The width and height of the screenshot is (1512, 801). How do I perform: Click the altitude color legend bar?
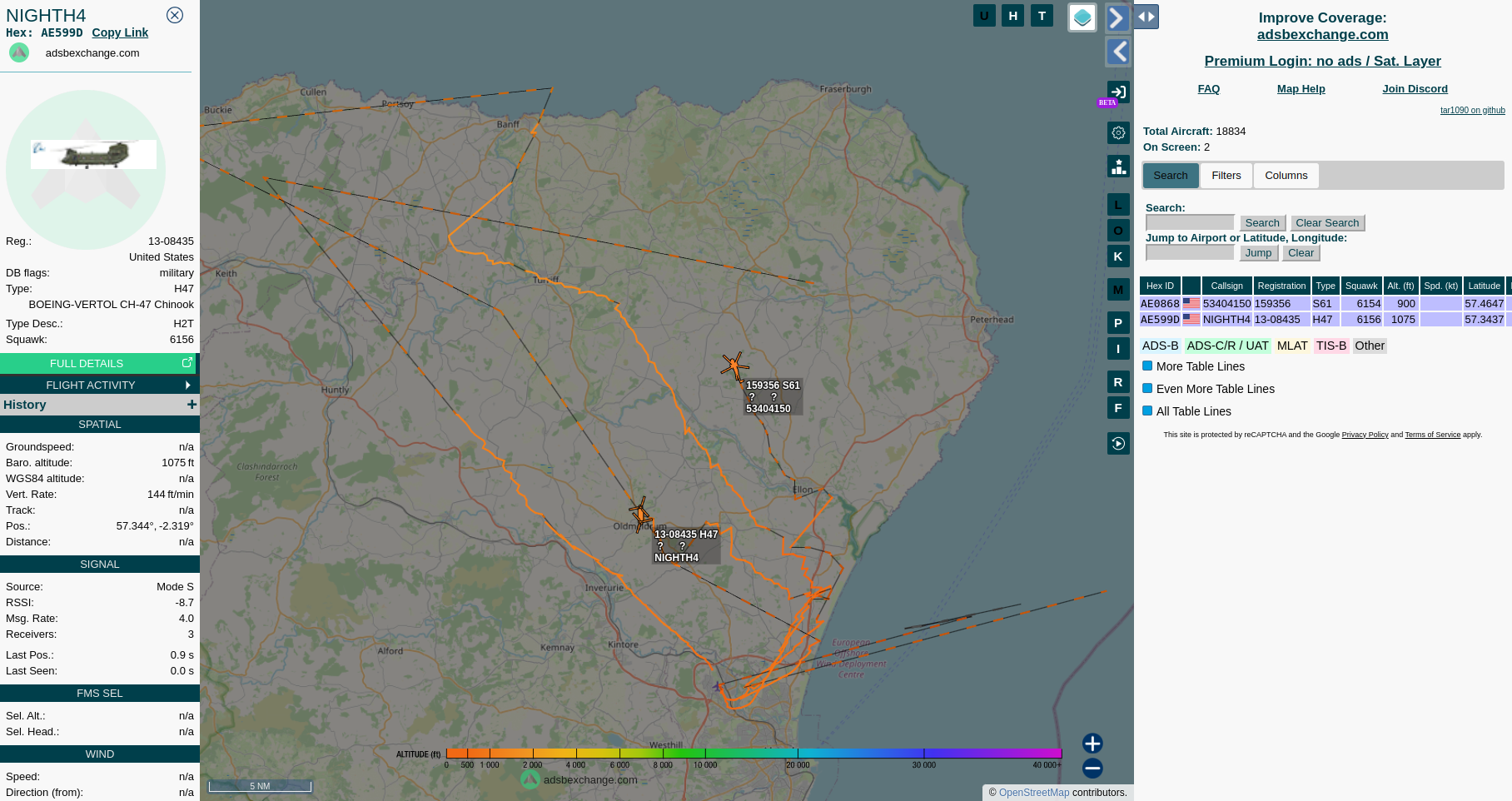point(754,754)
